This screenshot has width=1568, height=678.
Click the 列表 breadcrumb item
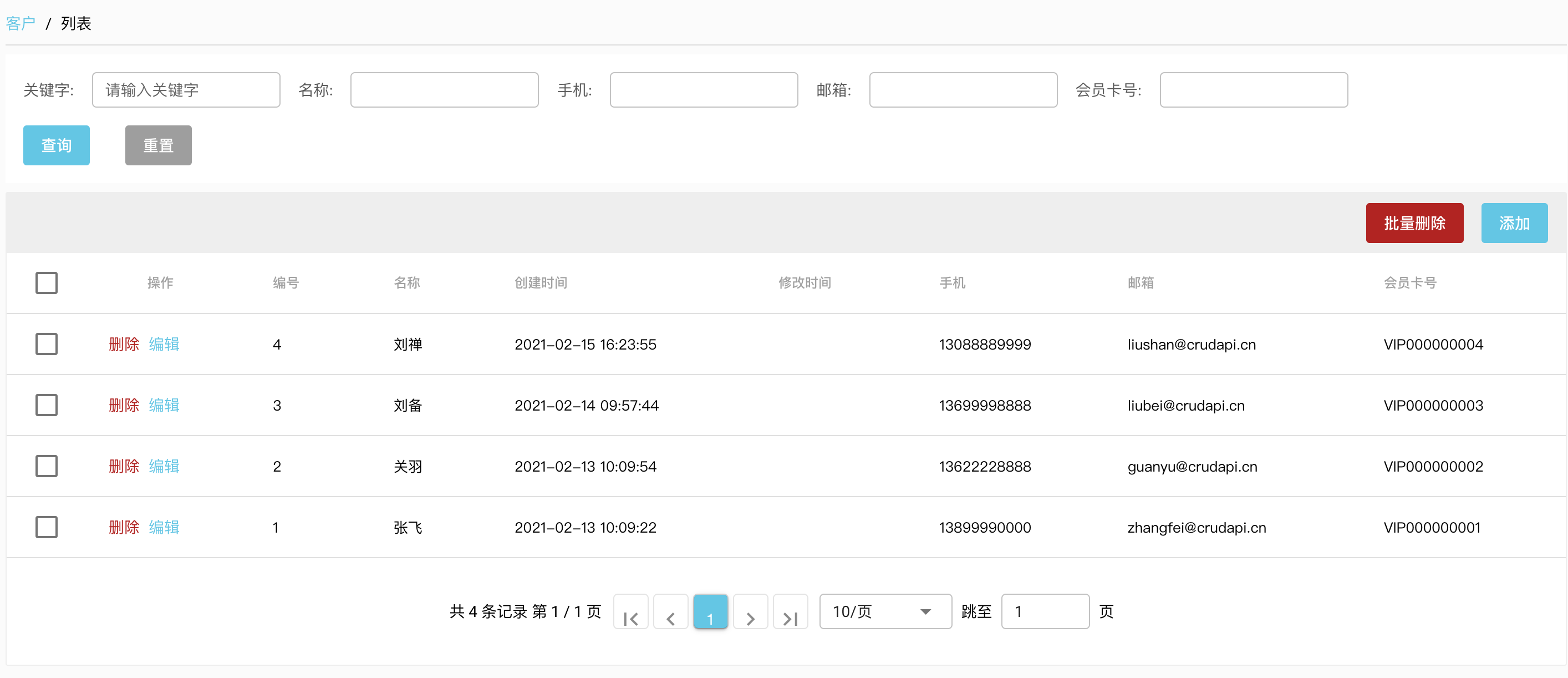[x=74, y=23]
